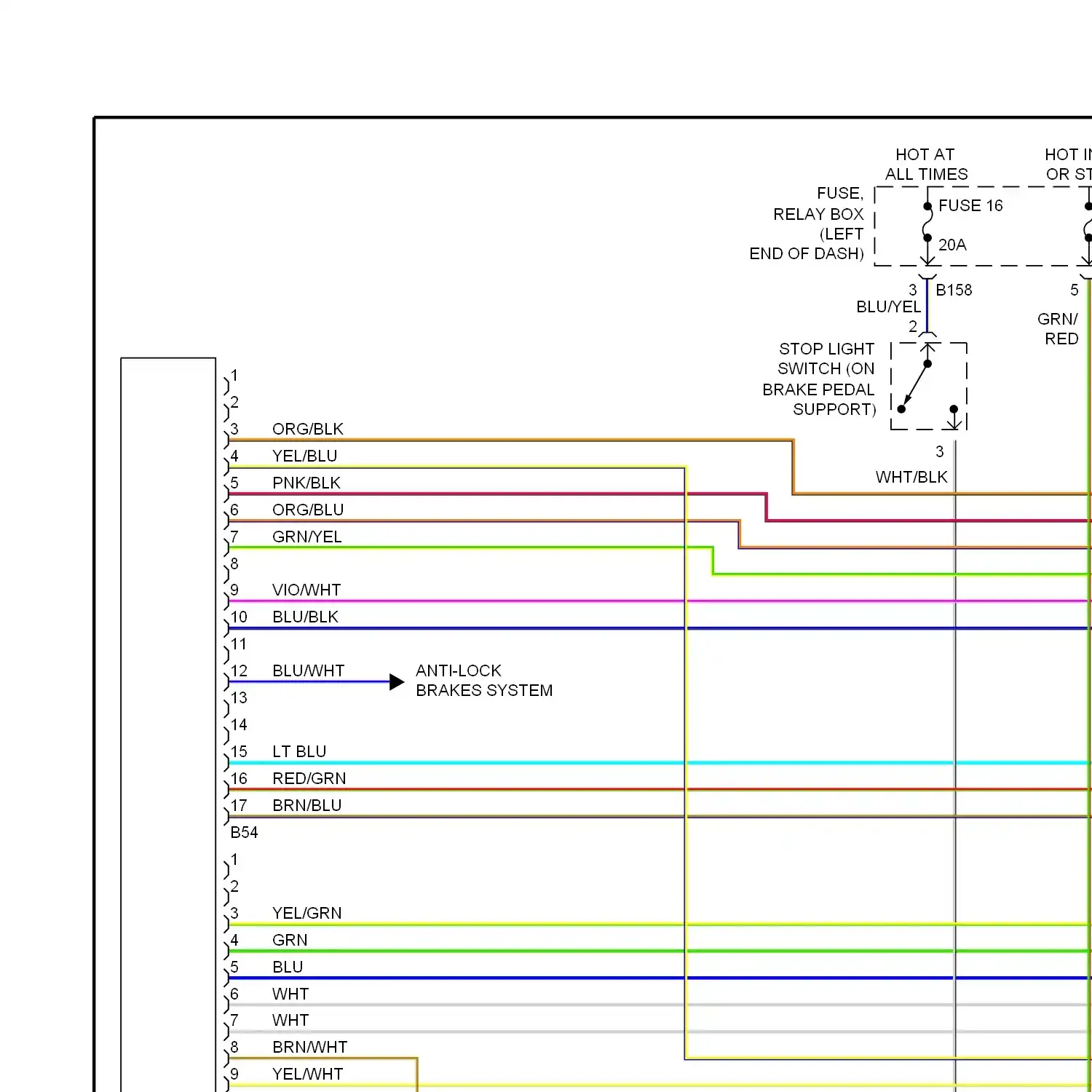Image resolution: width=1092 pixels, height=1092 pixels.
Task: Click the "WHT" wire label at pin 7
Action: click(290, 1021)
